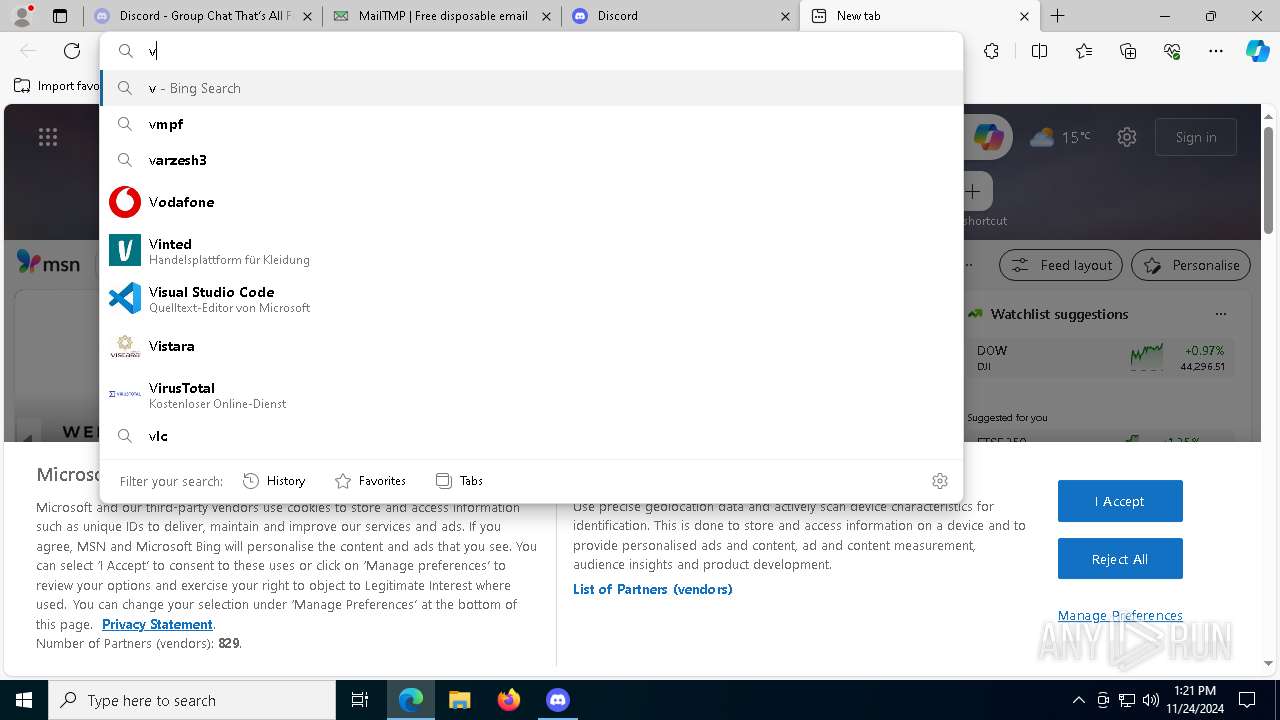
Task: Open Settings and more ellipsis menu
Action: pos(1216,51)
